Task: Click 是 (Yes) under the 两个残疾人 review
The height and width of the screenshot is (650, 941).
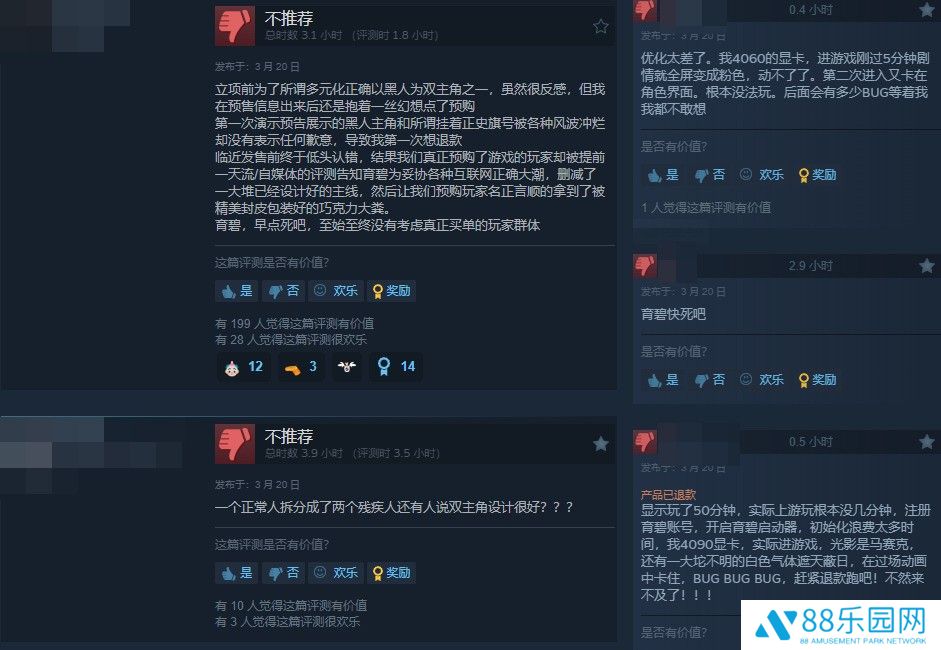Action: tap(236, 573)
